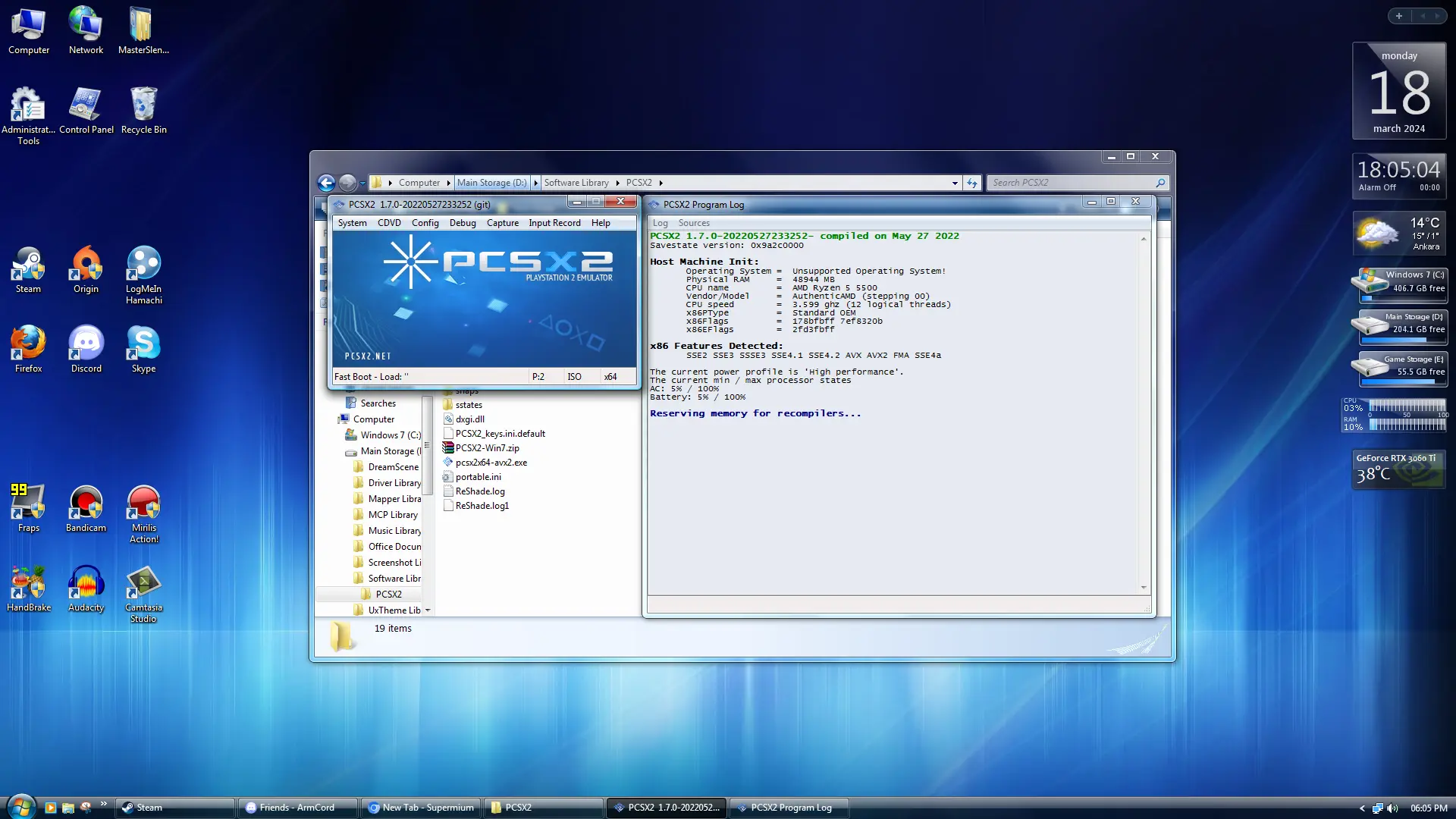1456x819 pixels.
Task: Select the LogMeIn Hamachi shortcut
Action: 144,275
